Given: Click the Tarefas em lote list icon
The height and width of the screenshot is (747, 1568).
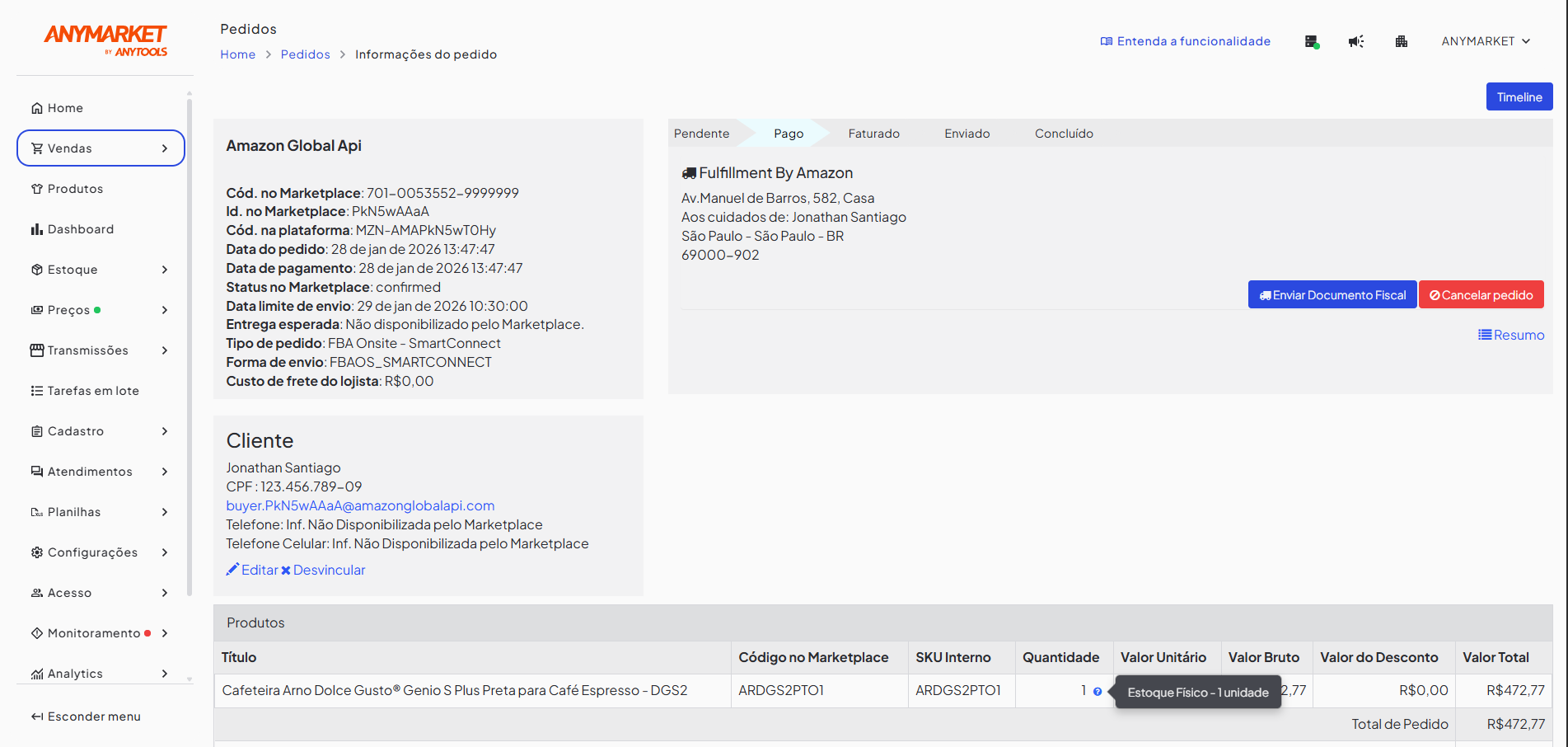Looking at the screenshot, I should click(x=37, y=391).
